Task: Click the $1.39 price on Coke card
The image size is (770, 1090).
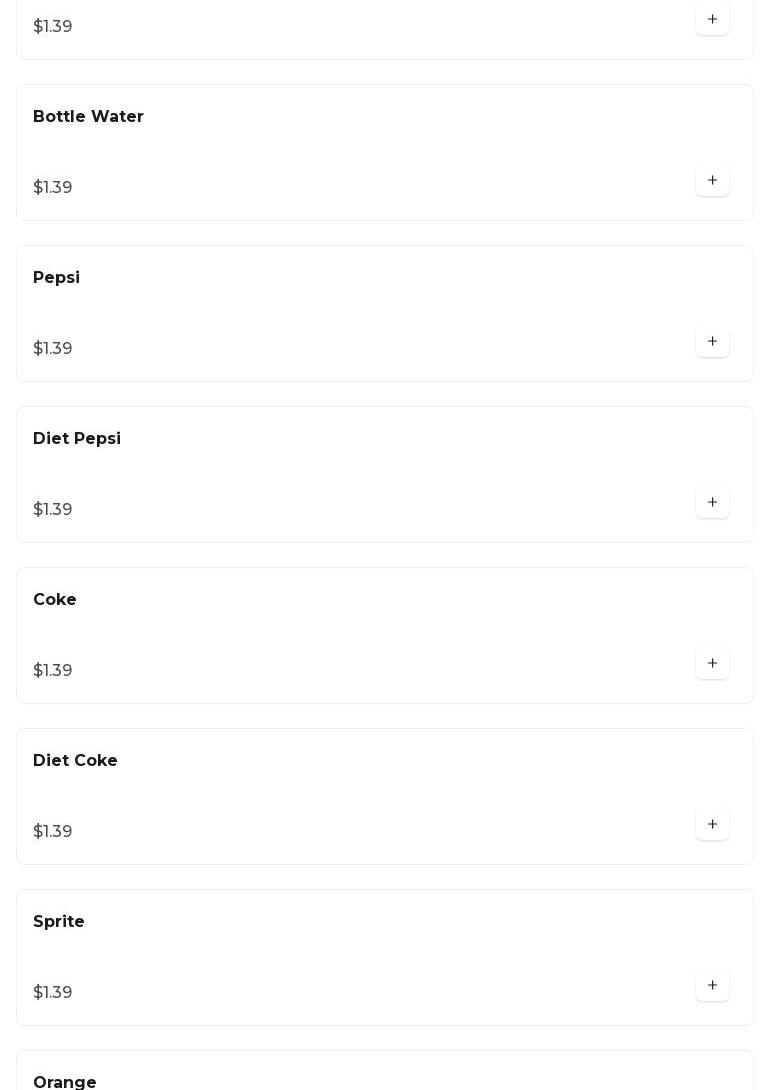Action: tap(53, 670)
